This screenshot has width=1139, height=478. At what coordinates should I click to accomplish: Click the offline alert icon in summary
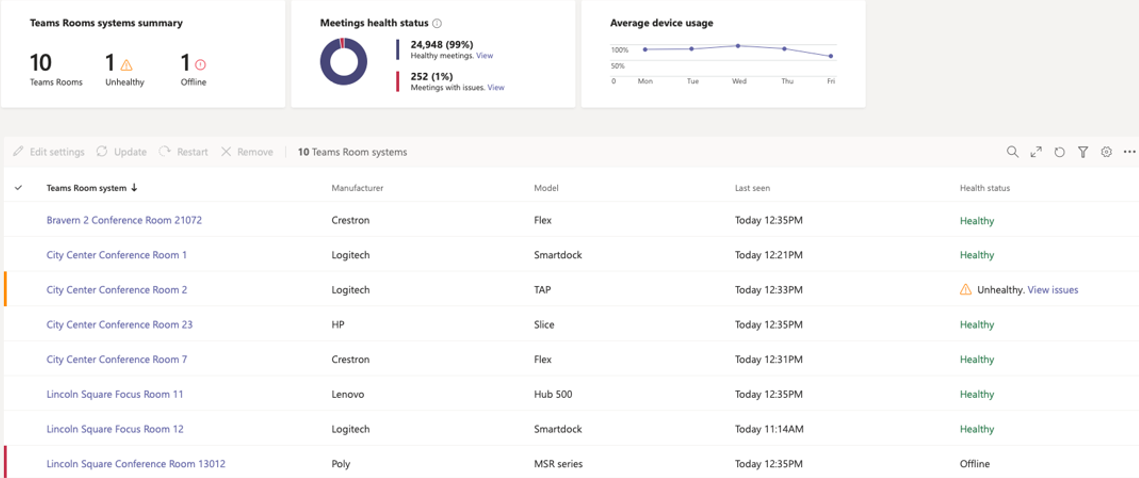[200, 65]
